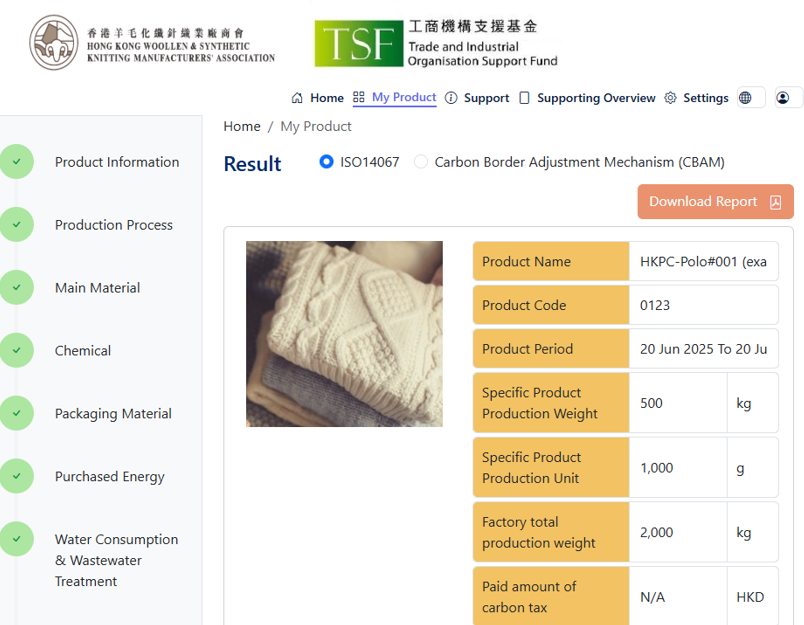Click the My Product grid icon
Image resolution: width=804 pixels, height=625 pixels.
pyautogui.click(x=358, y=97)
